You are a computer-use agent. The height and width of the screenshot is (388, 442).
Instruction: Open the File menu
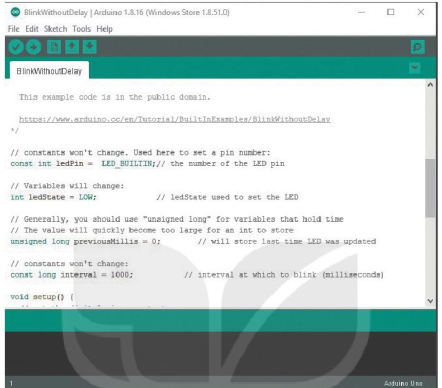tap(14, 29)
